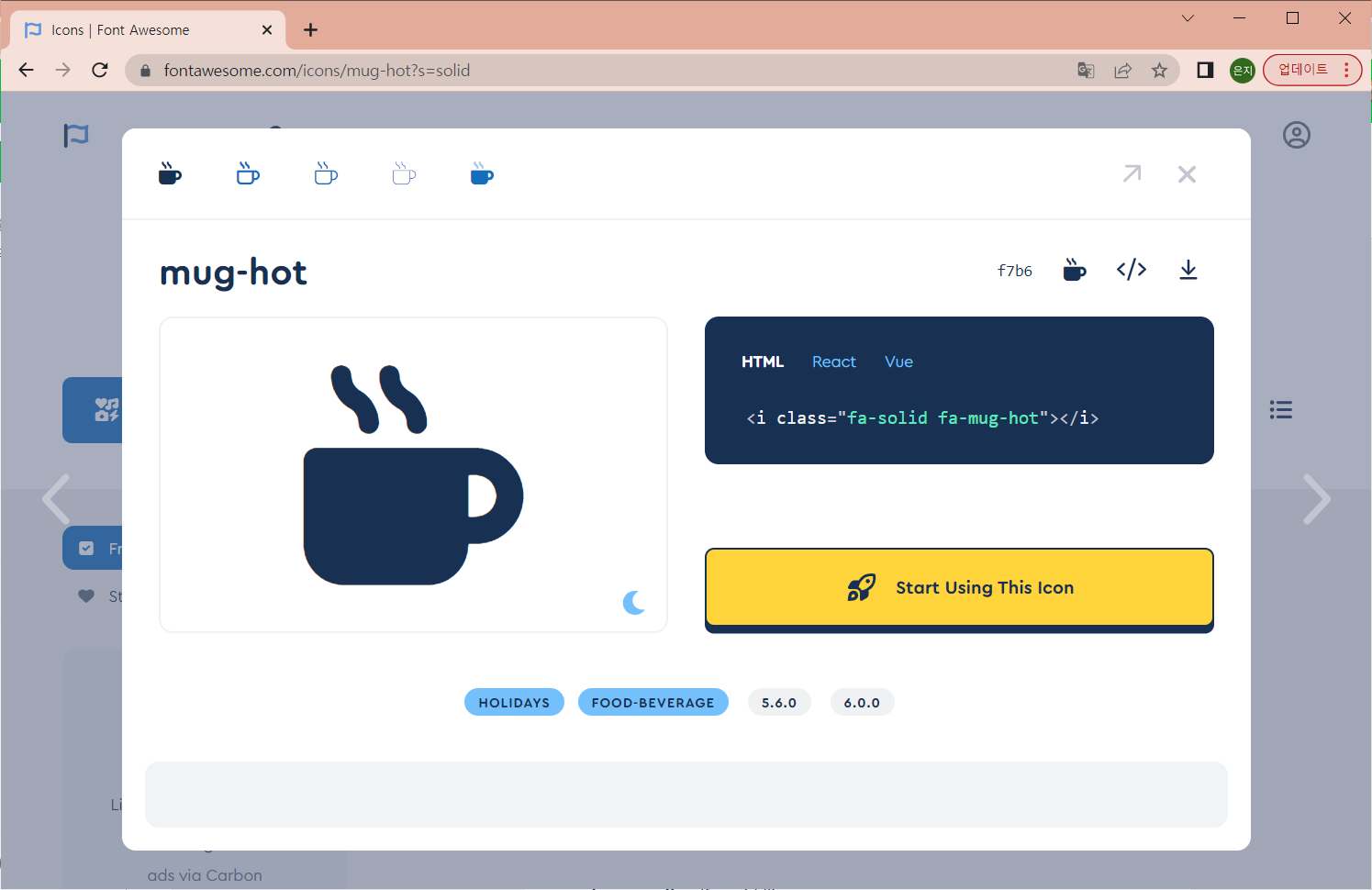
Task: Open the user account profile icon
Action: (x=1297, y=135)
